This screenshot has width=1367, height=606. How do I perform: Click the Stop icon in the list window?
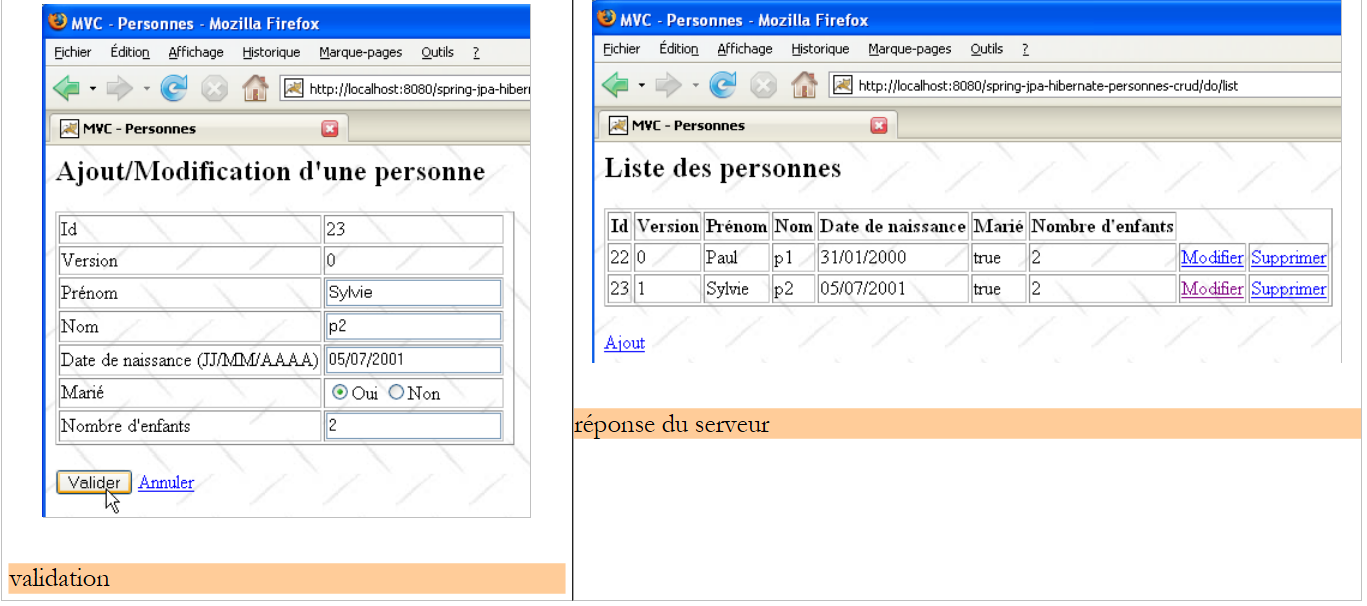click(763, 86)
